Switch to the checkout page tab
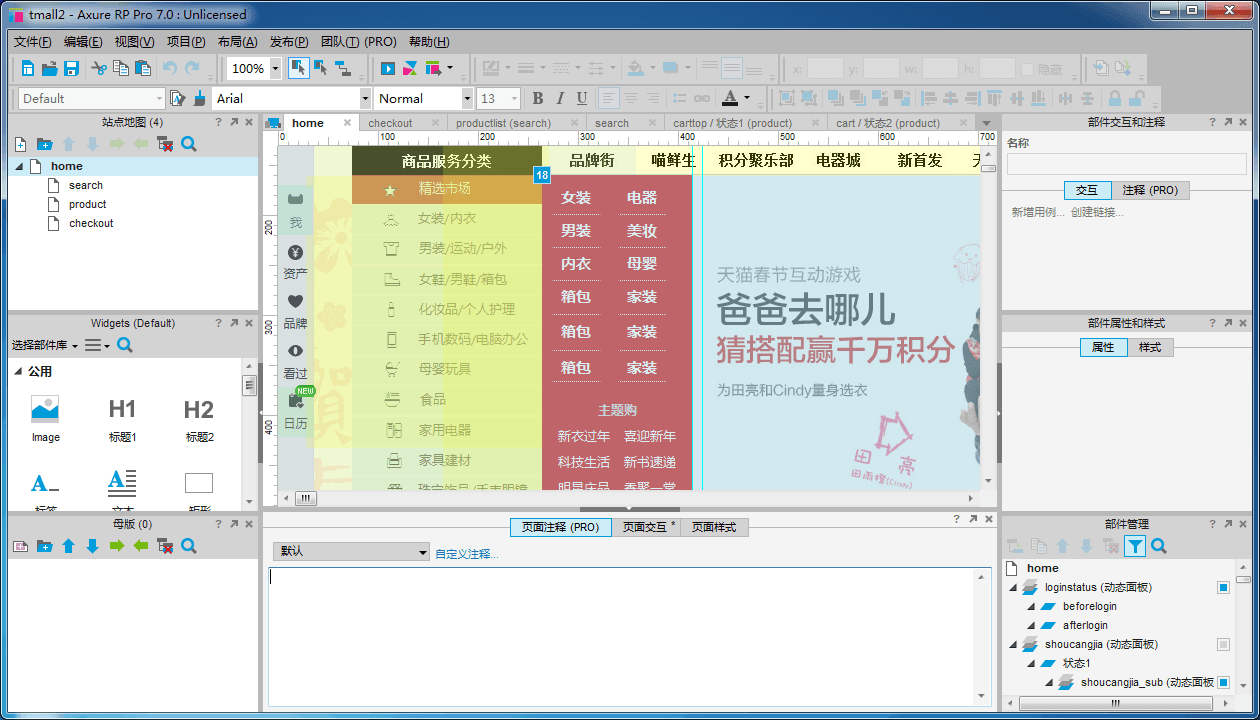Viewport: 1260px width, 720px height. [x=390, y=123]
